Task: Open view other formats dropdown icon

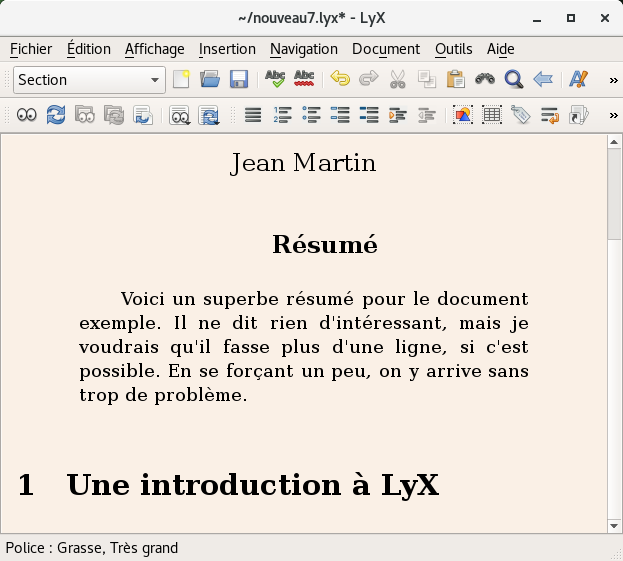Action: [x=180, y=115]
